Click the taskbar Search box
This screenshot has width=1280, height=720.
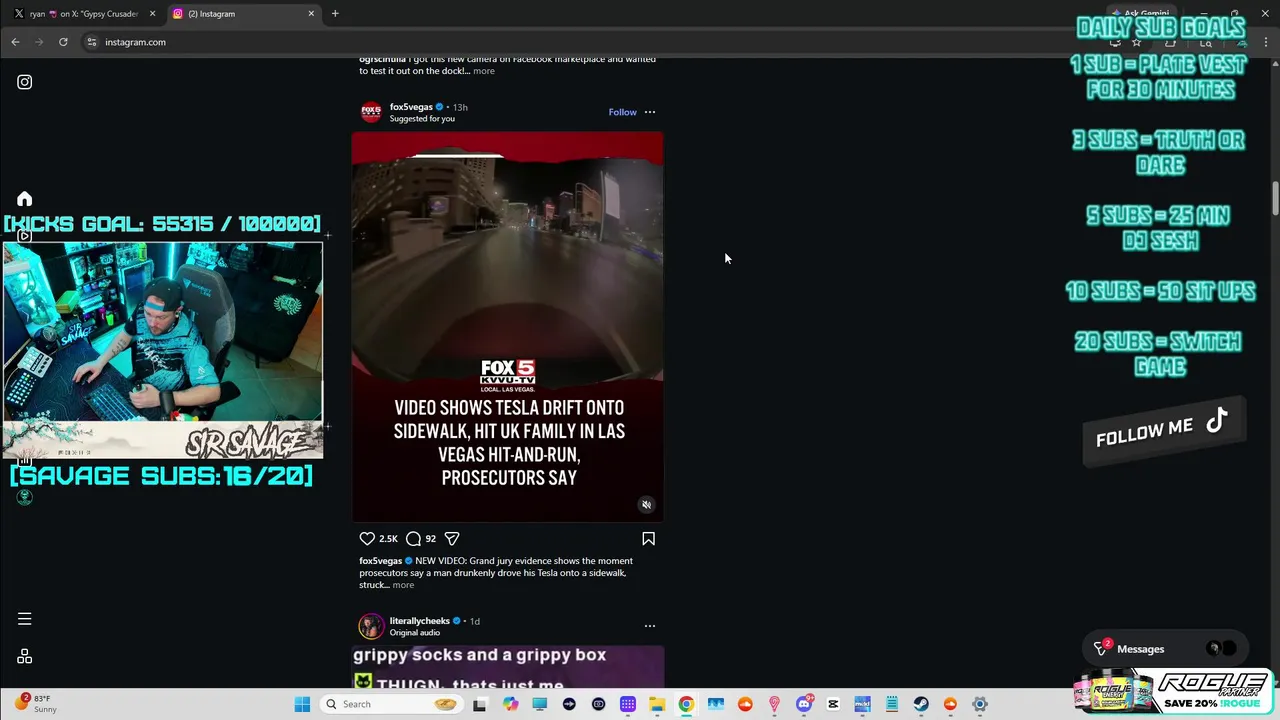(392, 704)
